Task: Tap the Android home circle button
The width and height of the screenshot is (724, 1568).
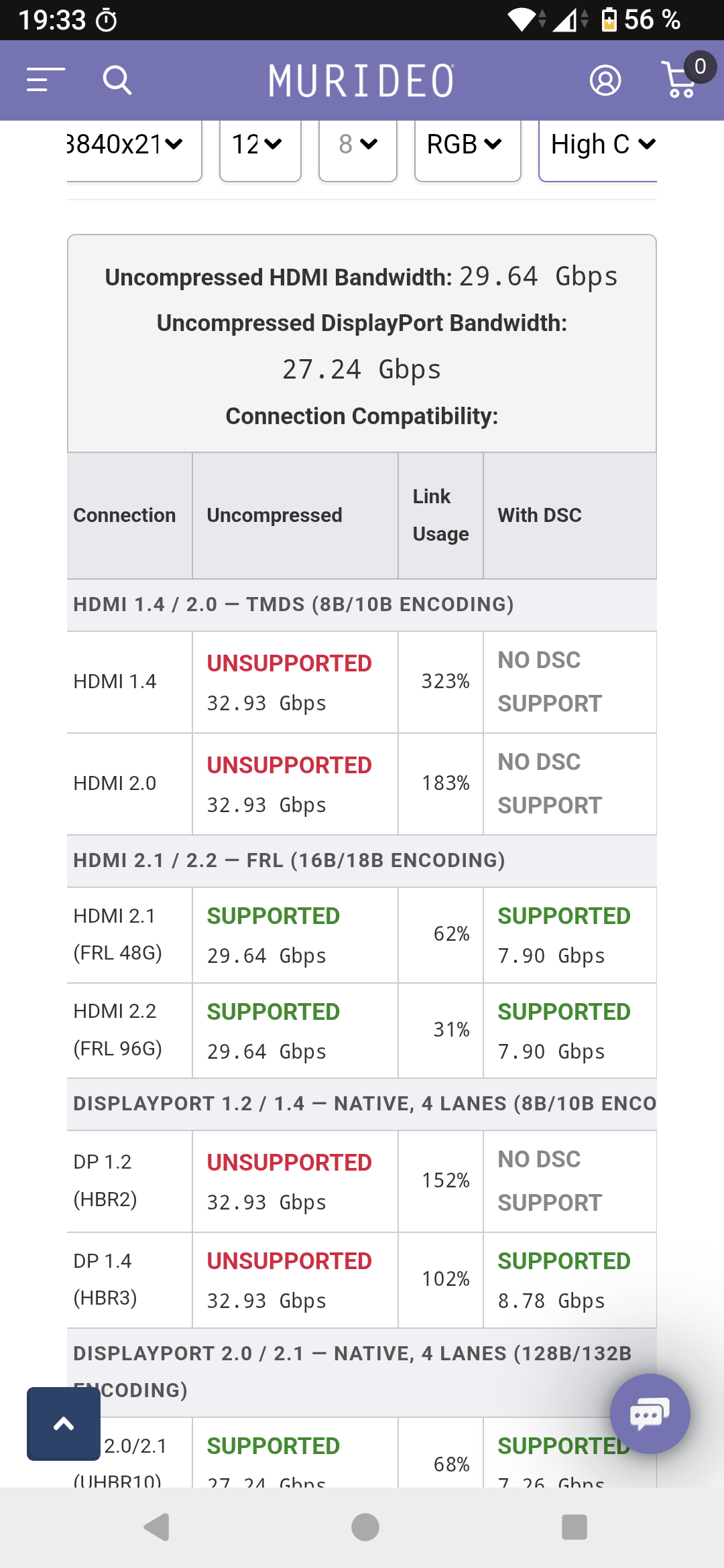Action: [365, 1527]
